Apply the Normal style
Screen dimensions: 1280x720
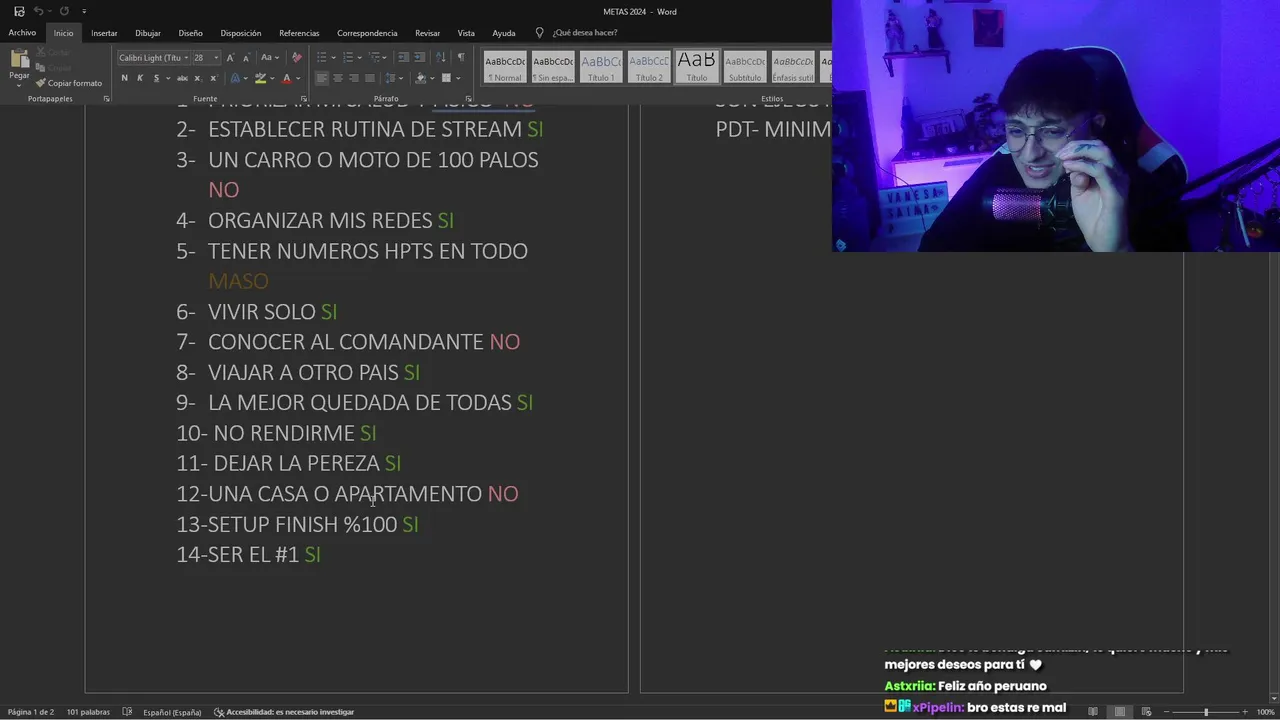pyautogui.click(x=505, y=67)
